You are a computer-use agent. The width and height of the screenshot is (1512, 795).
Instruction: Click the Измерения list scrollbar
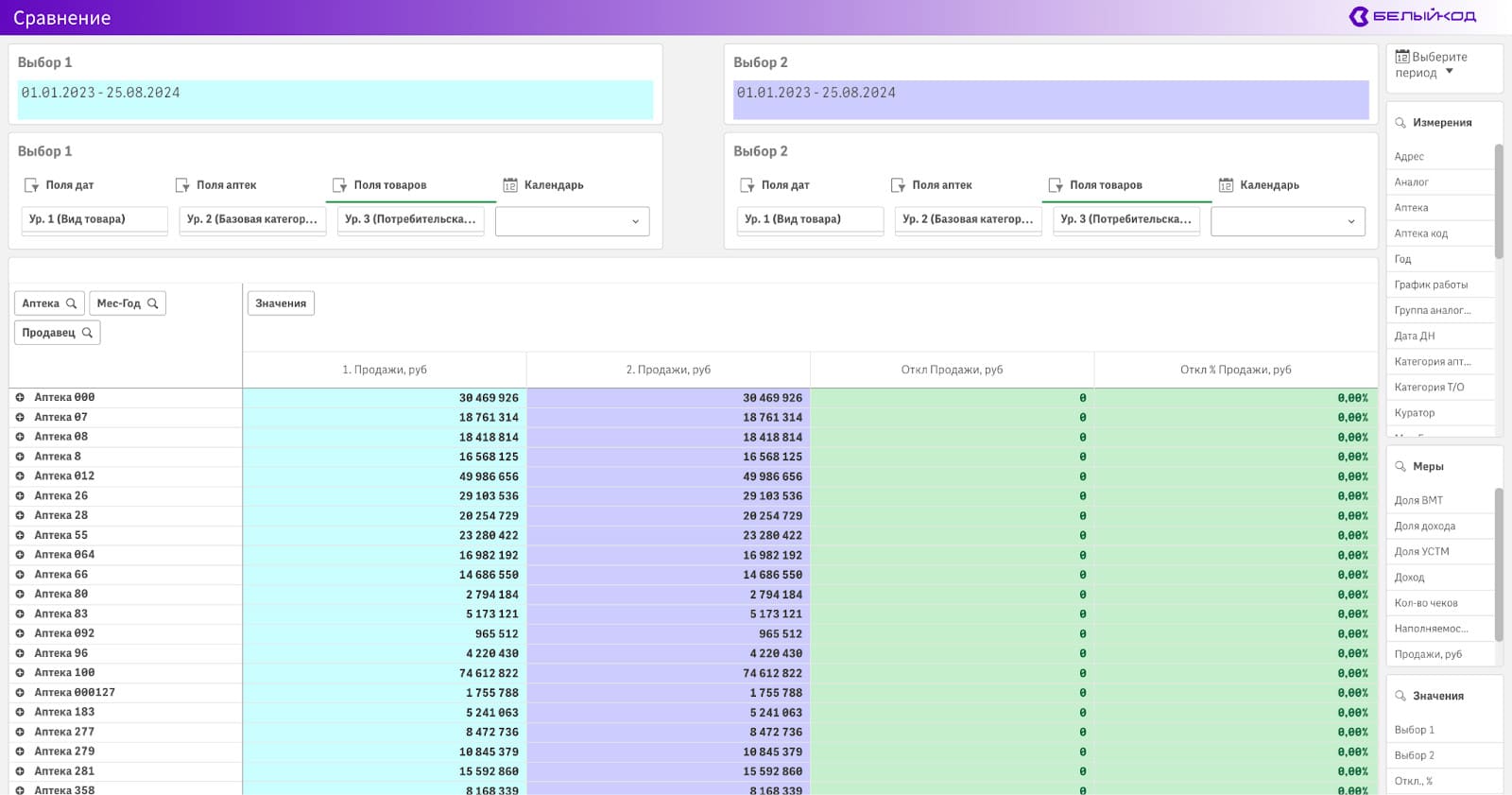click(1499, 201)
